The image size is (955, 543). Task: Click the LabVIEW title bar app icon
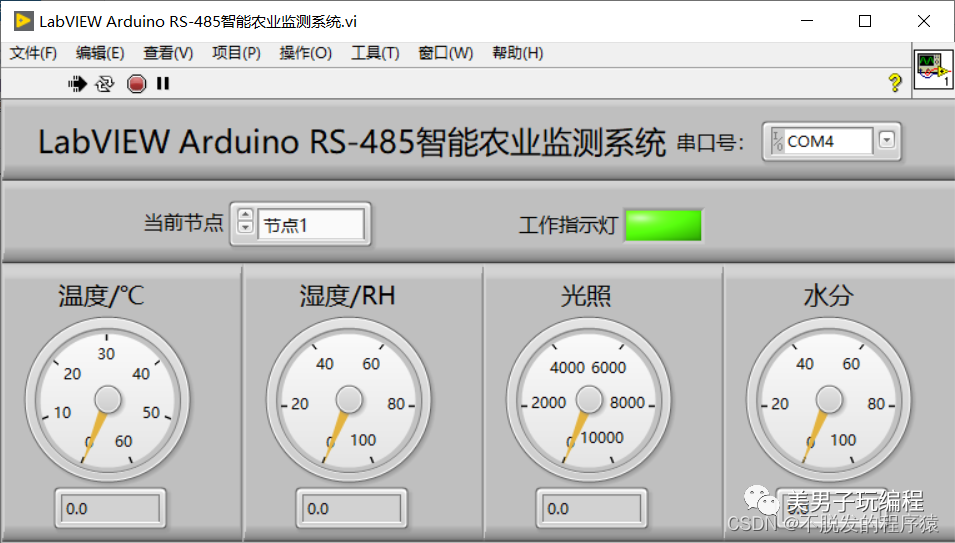(24, 21)
